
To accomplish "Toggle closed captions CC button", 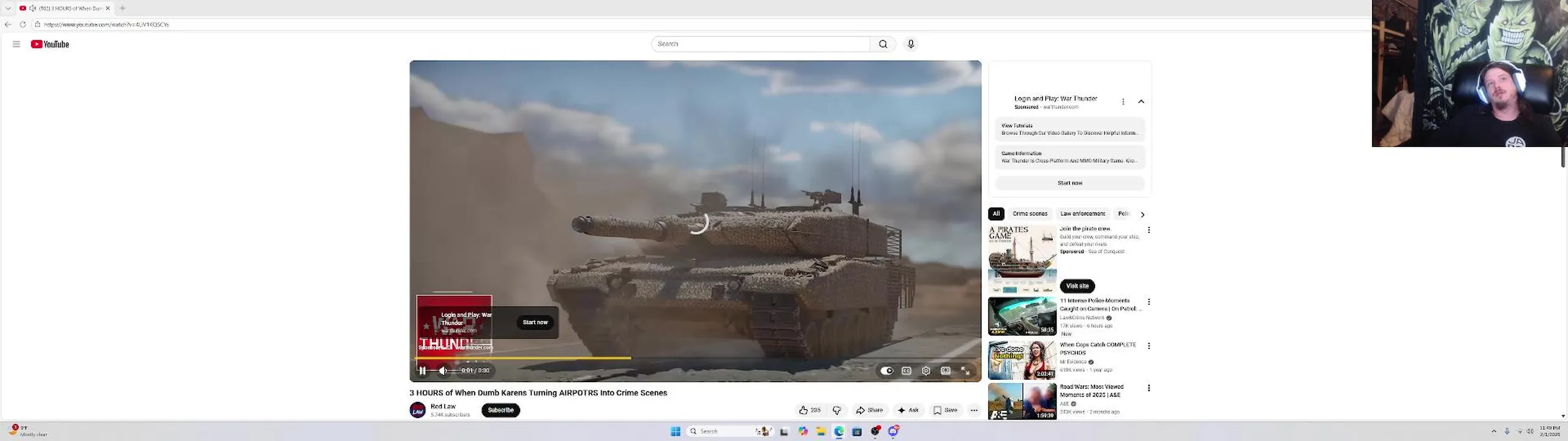I will tap(907, 371).
